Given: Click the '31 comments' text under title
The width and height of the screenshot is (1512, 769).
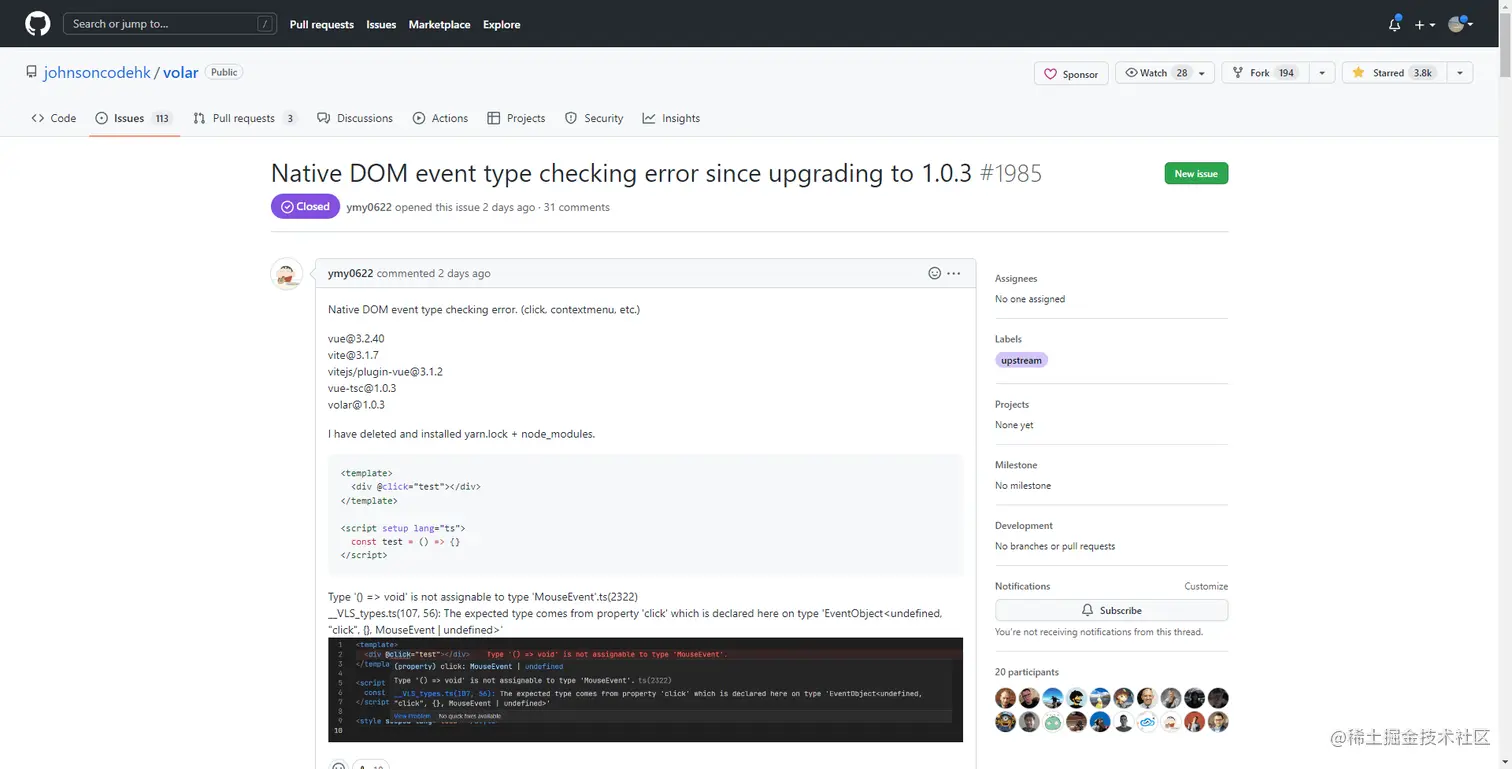Looking at the screenshot, I should coord(576,207).
